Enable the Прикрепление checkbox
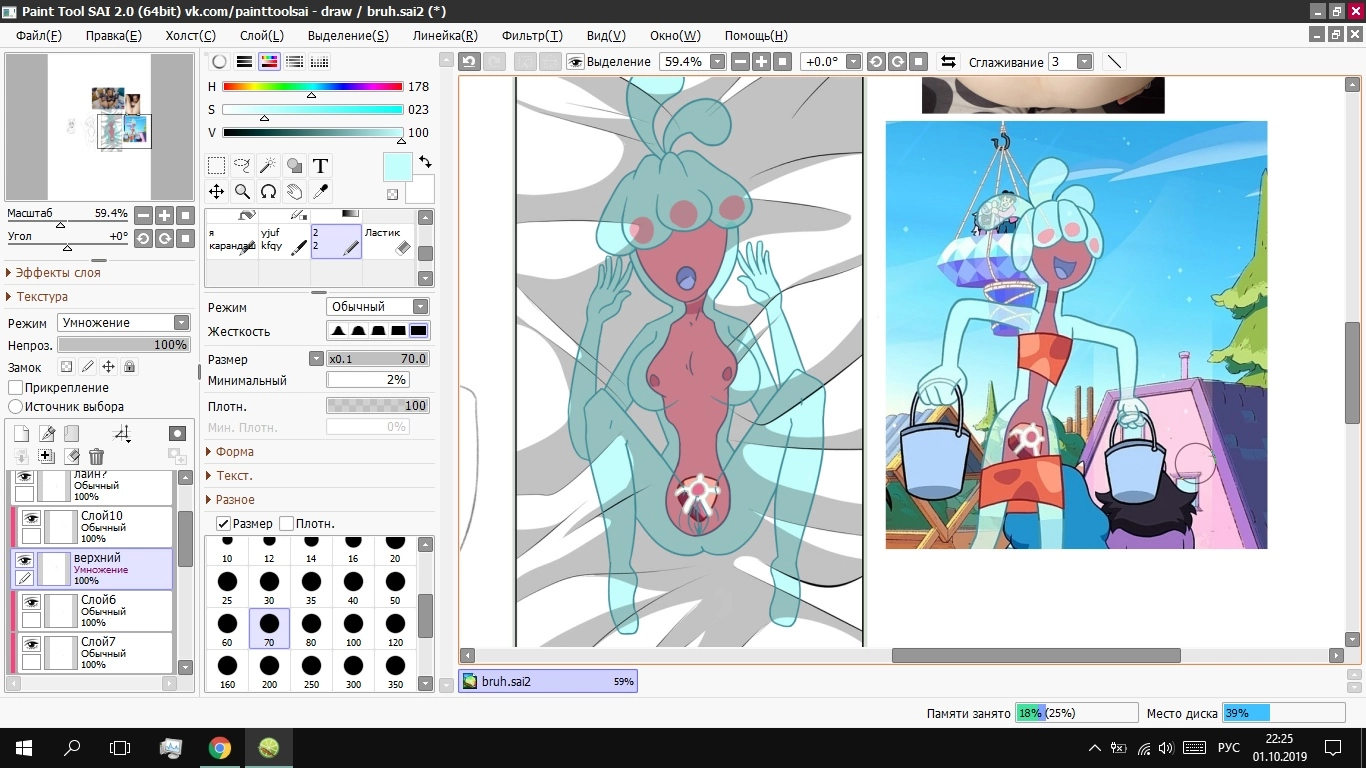Image resolution: width=1366 pixels, height=768 pixels. [16, 388]
